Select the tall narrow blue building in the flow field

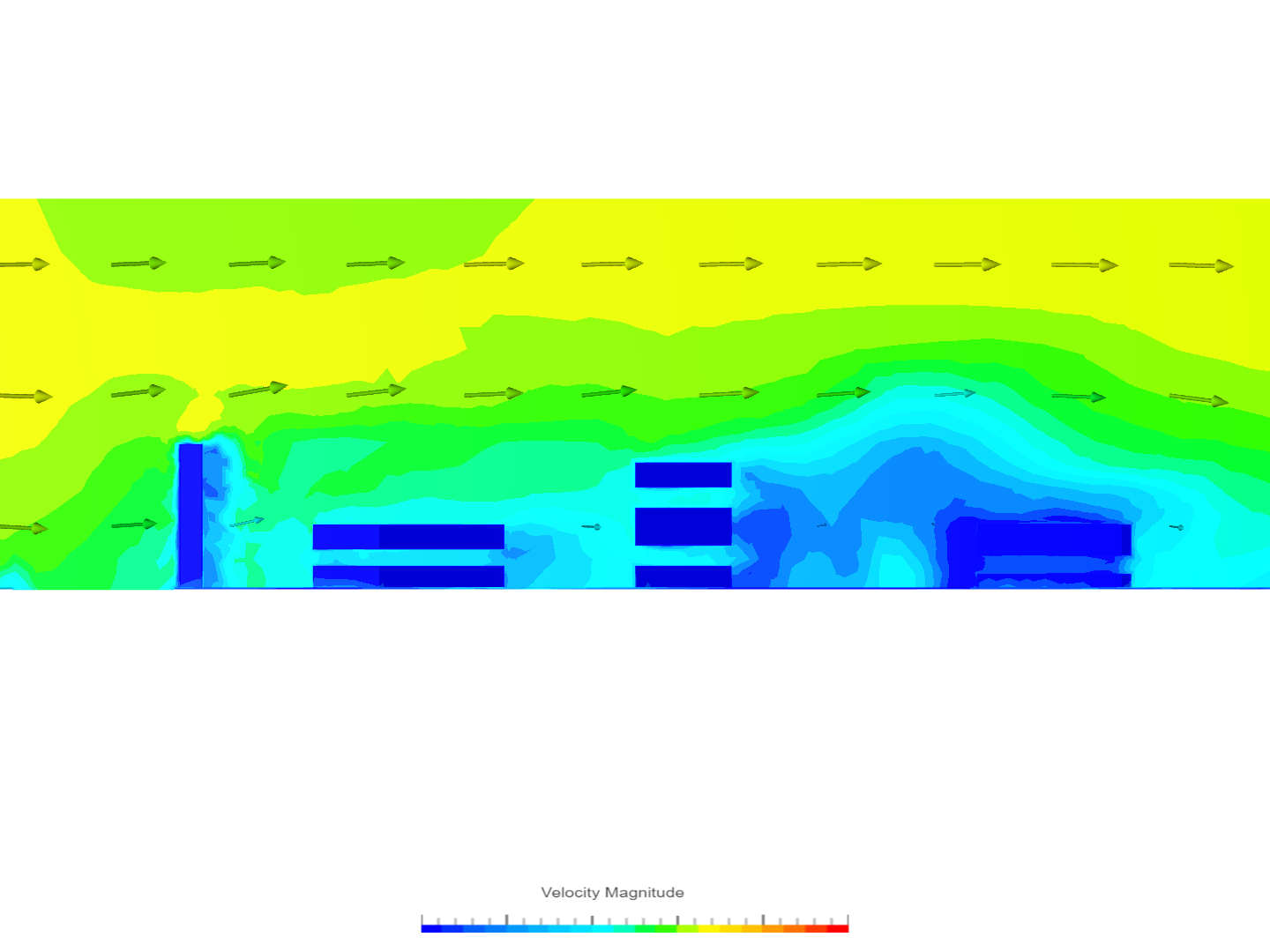[x=190, y=515]
